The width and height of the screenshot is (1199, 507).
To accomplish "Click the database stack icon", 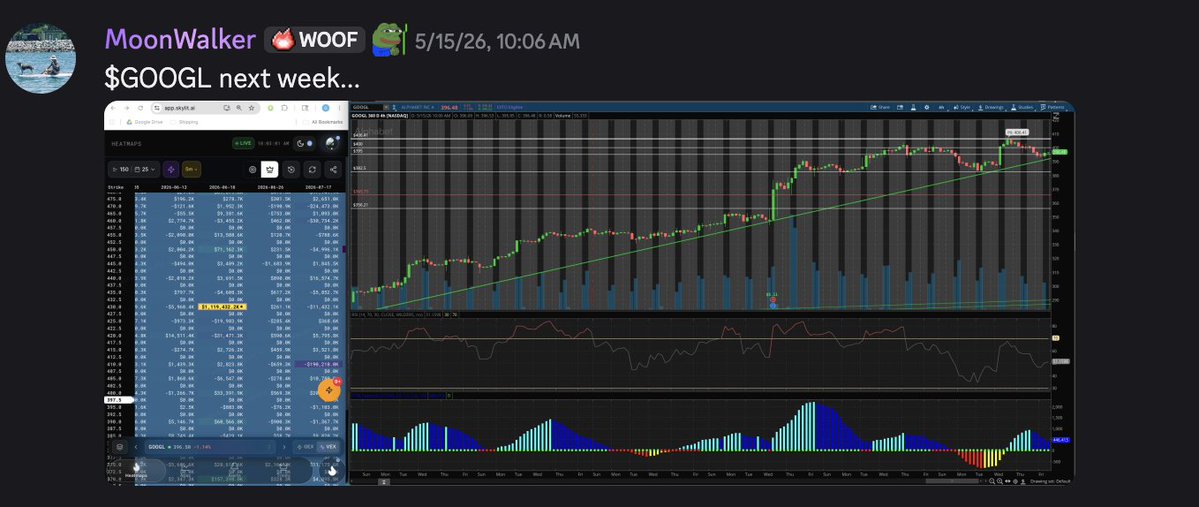I will pyautogui.click(x=119, y=447).
